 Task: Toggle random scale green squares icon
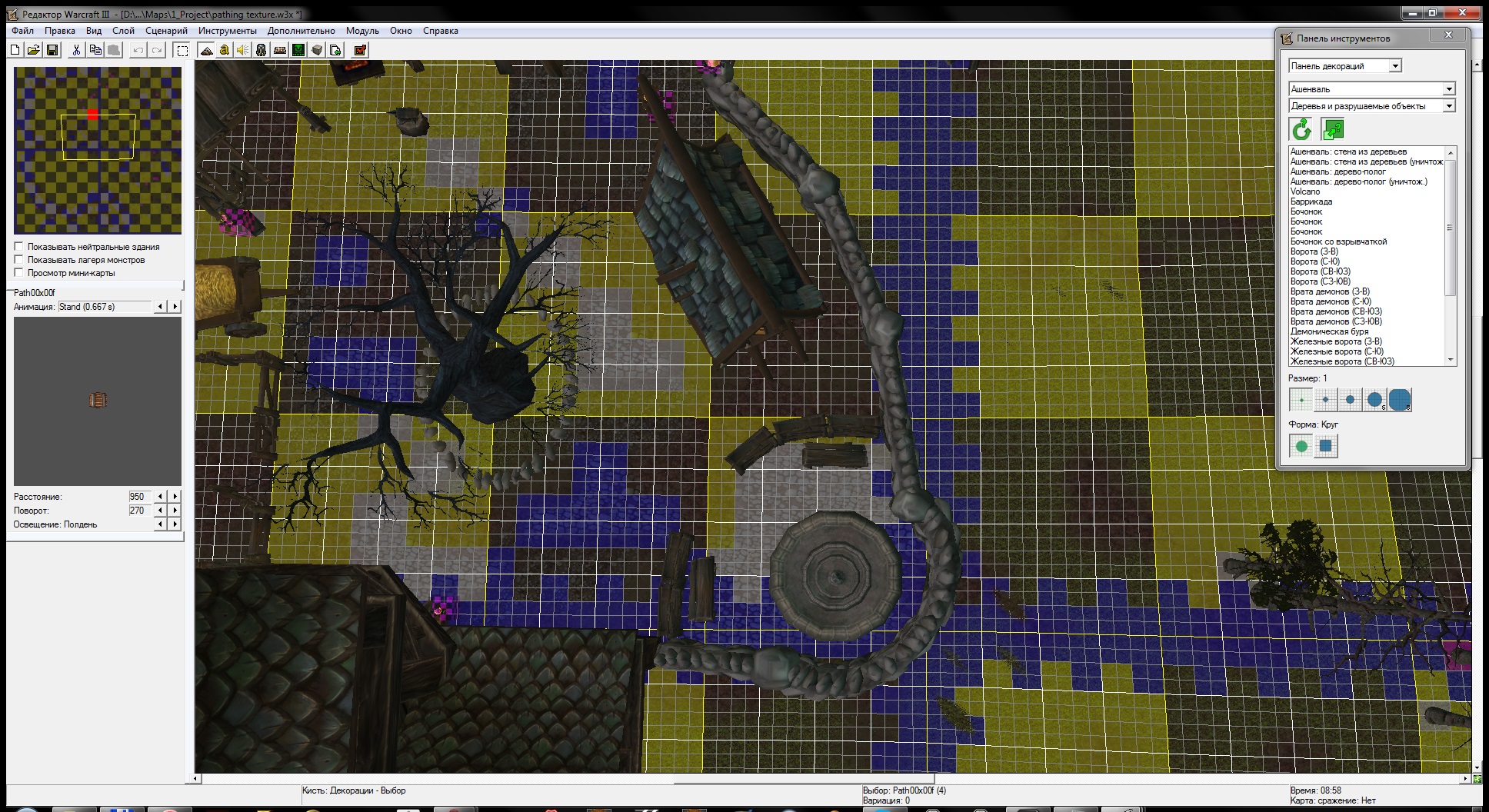pos(1332,129)
